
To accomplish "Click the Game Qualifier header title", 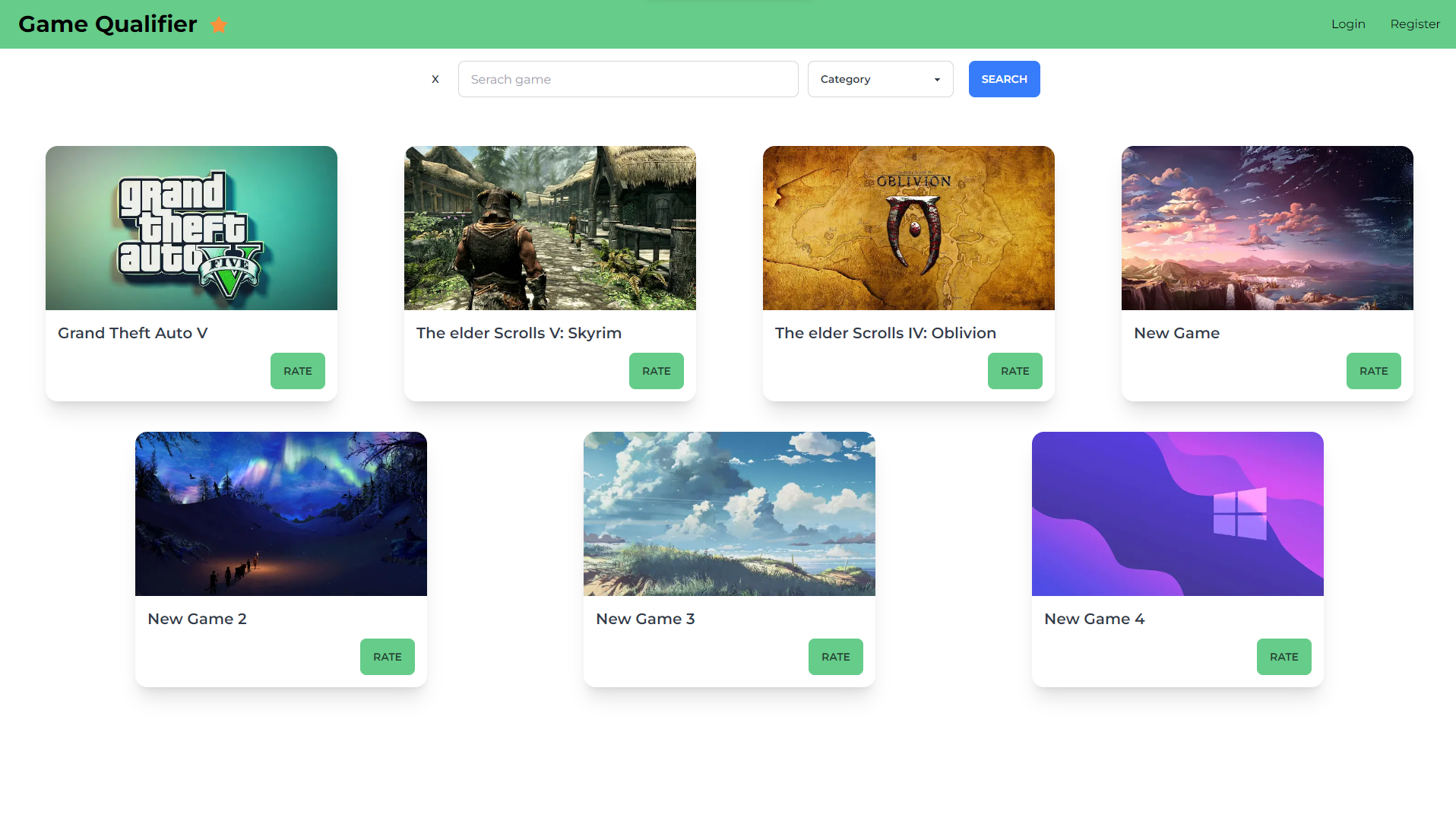I will (x=108, y=24).
